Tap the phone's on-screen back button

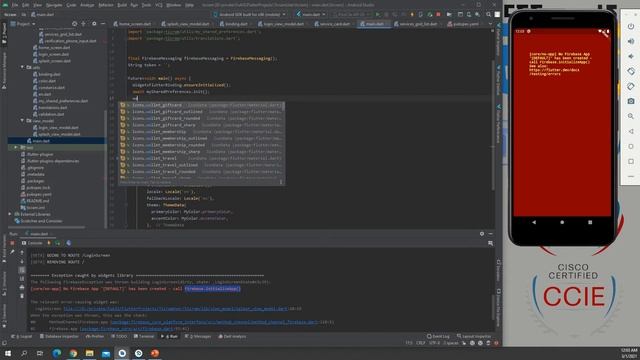click(534, 222)
